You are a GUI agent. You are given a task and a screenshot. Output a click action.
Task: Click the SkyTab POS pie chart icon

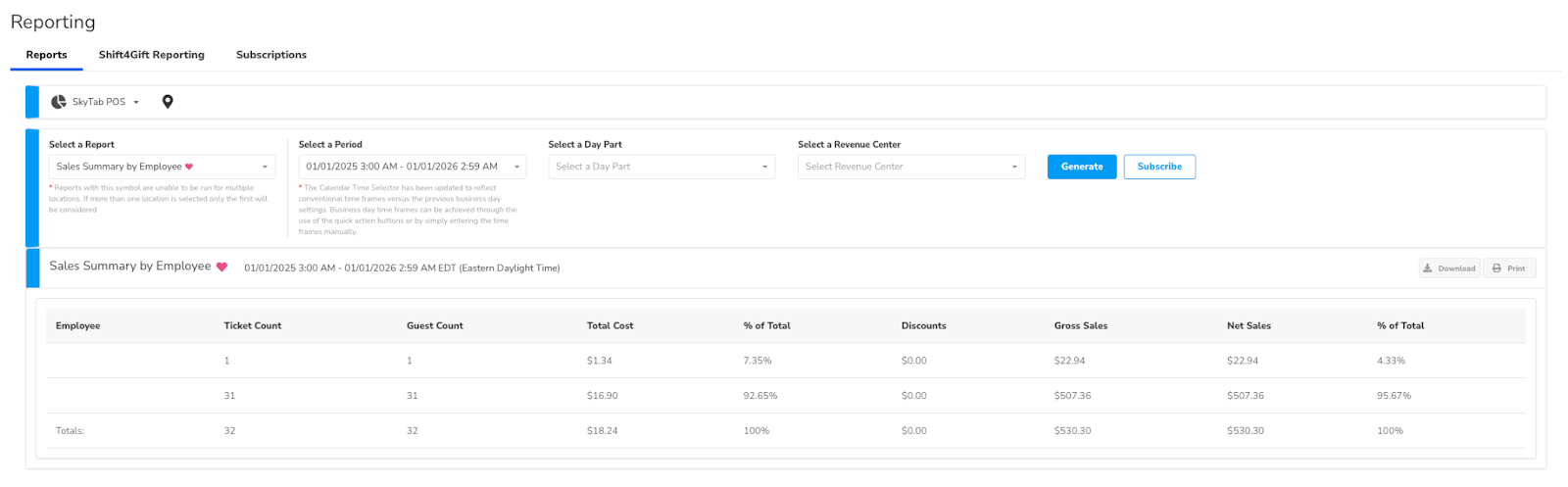click(x=59, y=102)
